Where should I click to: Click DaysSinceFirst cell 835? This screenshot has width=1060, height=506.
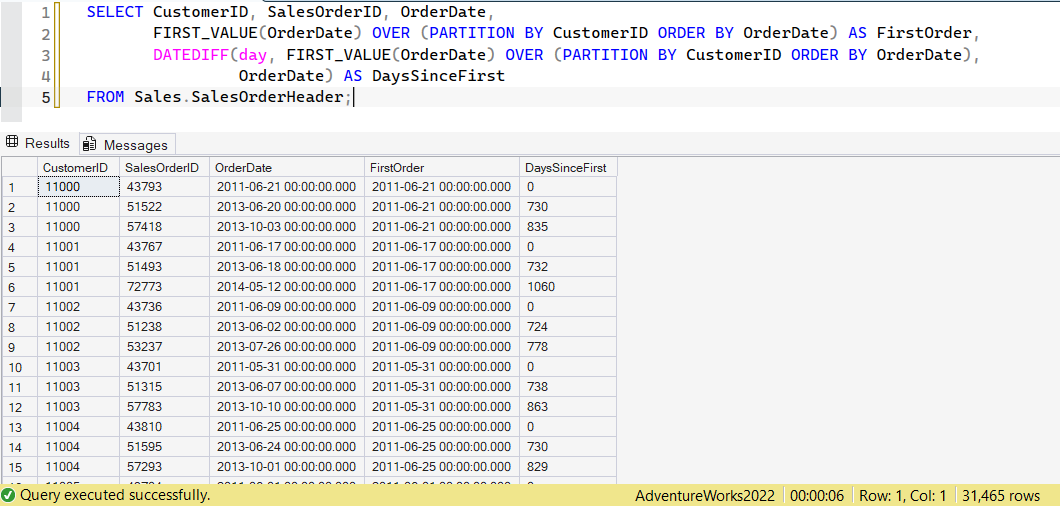568,227
